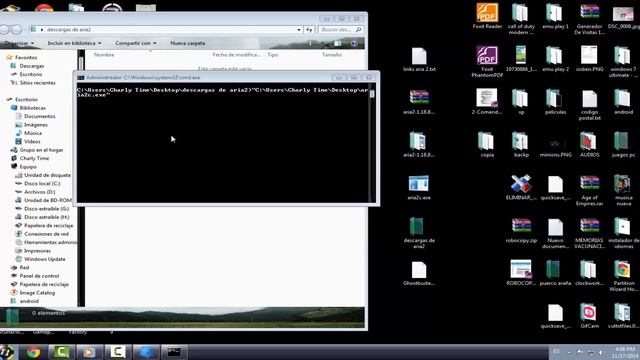Select the juegos pc desktop folder
This screenshot has width=640, height=360.
pos(623,144)
